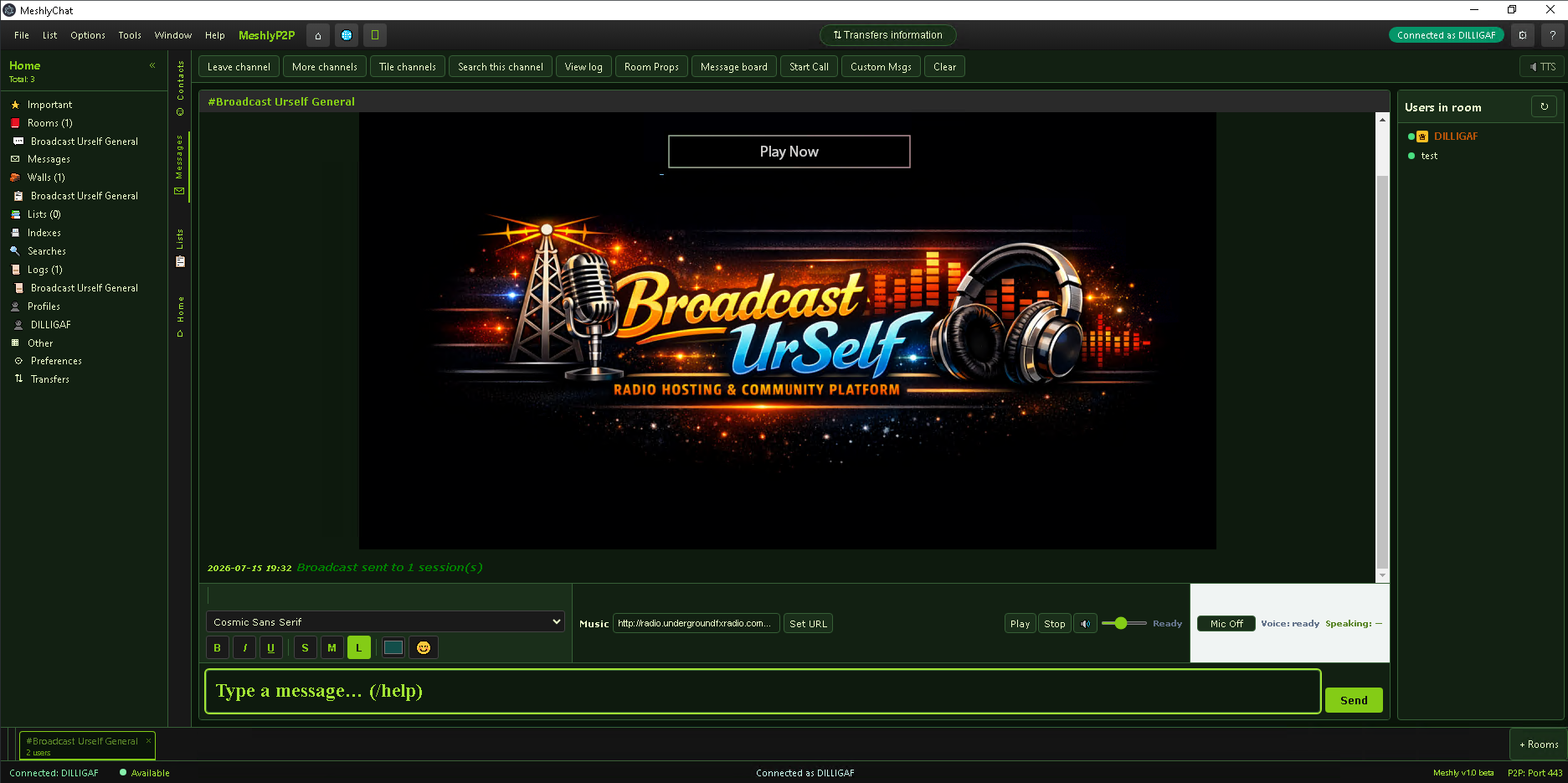Click Room Props button
Image resolution: width=1568 pixels, height=783 pixels.
pyautogui.click(x=651, y=67)
